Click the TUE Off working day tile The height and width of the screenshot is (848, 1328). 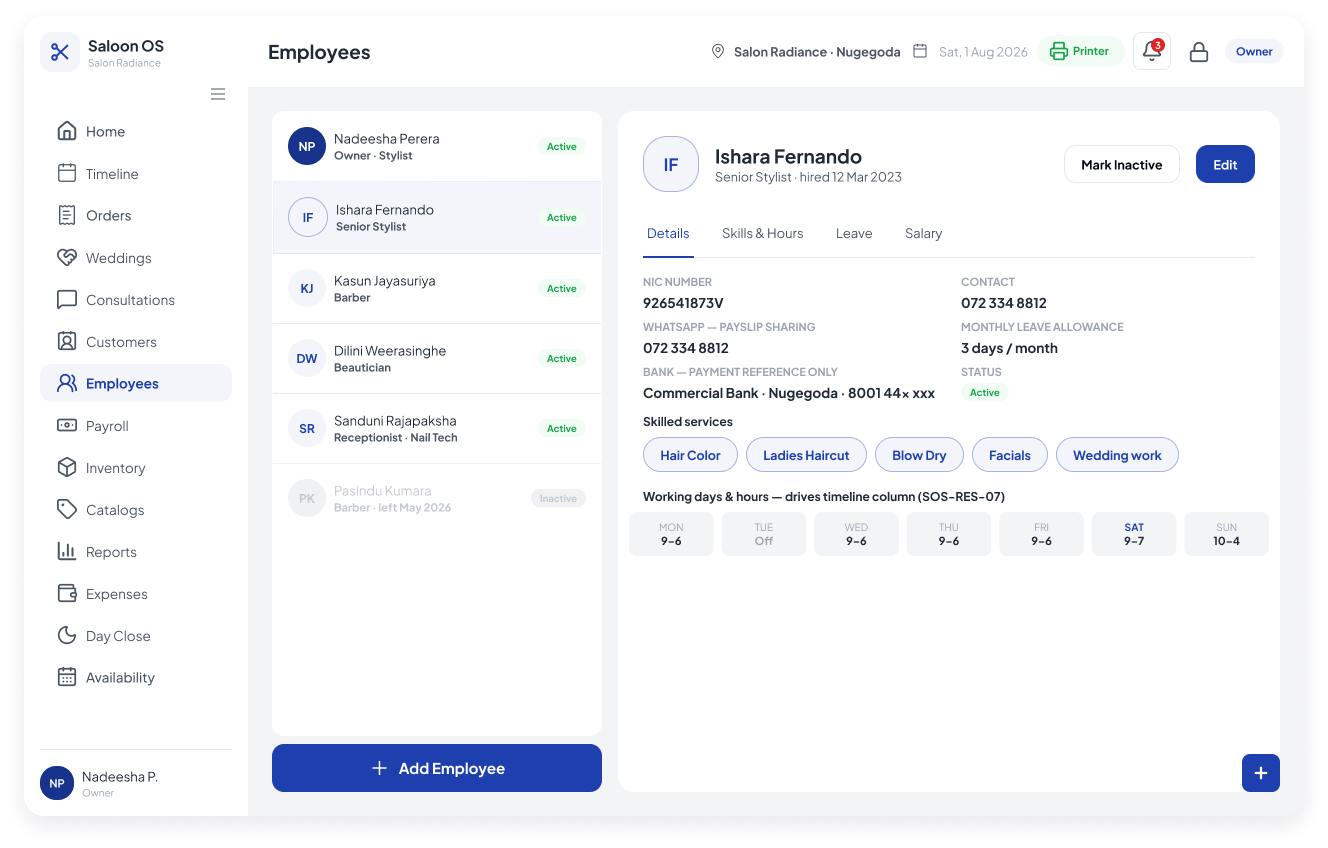(764, 534)
